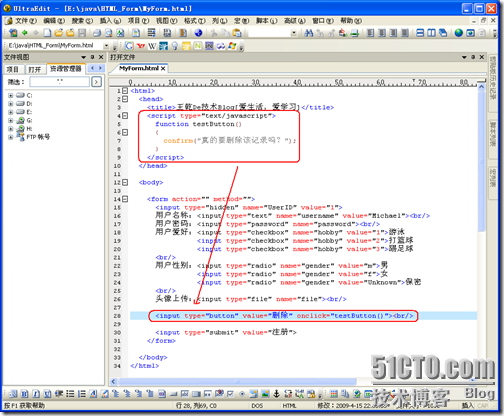Image resolution: width=504 pixels, height=416 pixels.
Task: Collapse the head fold at line 2
Action: pos(125,99)
